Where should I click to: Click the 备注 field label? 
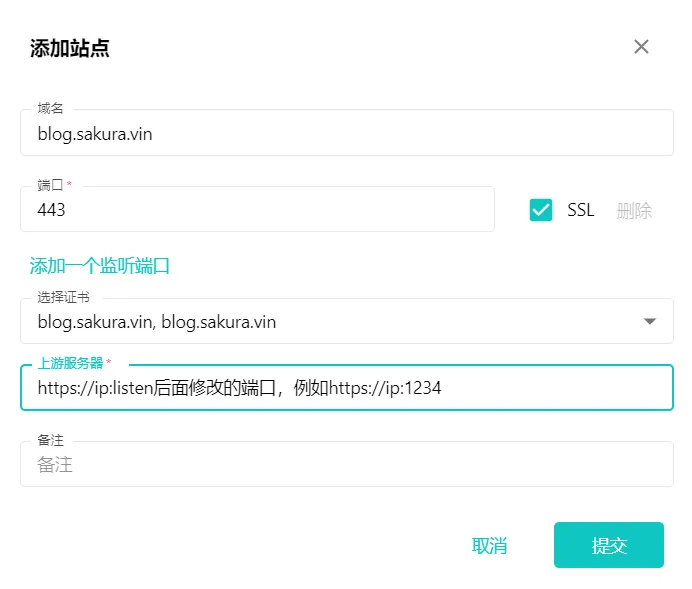click(50, 440)
